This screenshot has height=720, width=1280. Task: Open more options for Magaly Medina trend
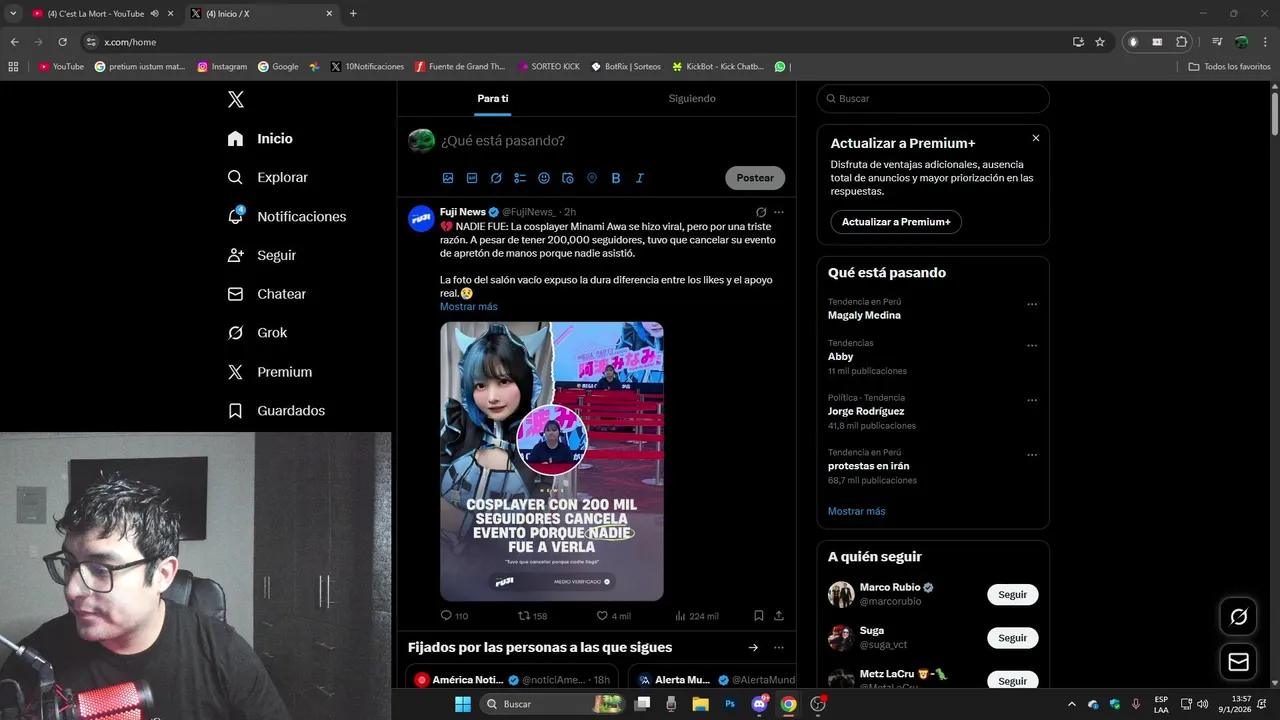pyautogui.click(x=1032, y=304)
